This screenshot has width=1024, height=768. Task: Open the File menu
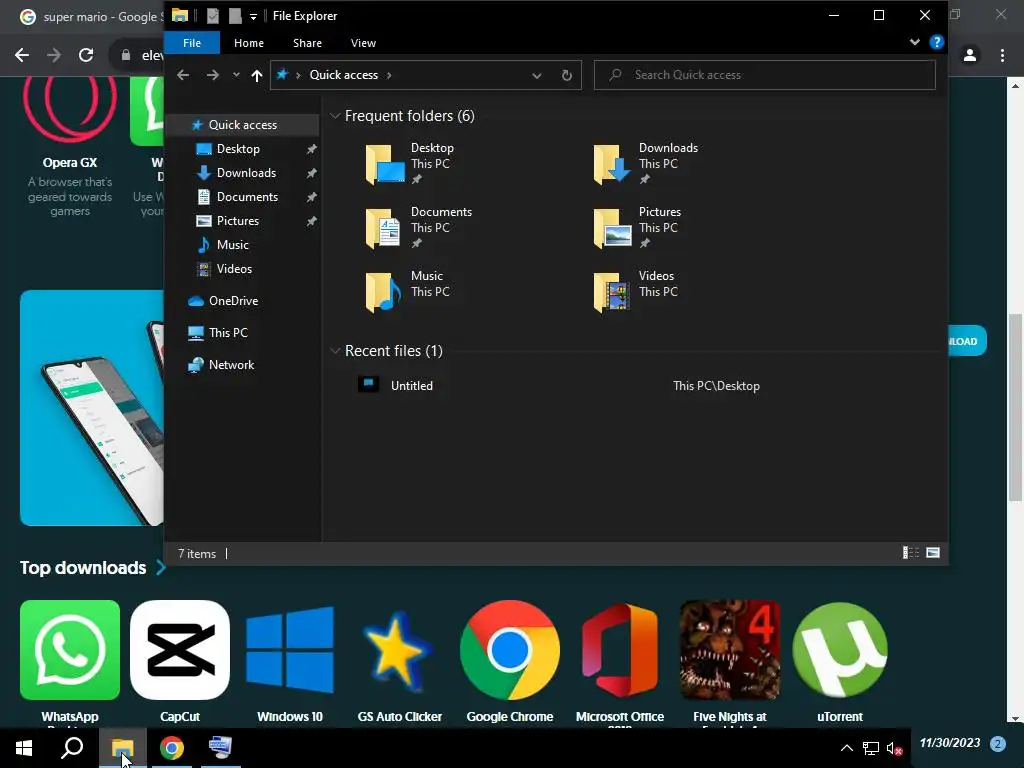coord(192,43)
